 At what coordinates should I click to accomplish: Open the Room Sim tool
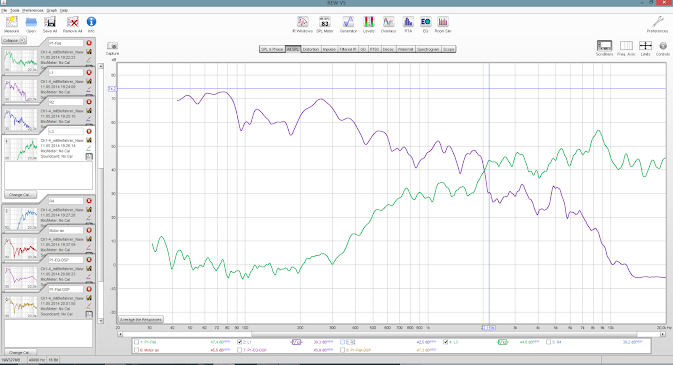pyautogui.click(x=443, y=24)
